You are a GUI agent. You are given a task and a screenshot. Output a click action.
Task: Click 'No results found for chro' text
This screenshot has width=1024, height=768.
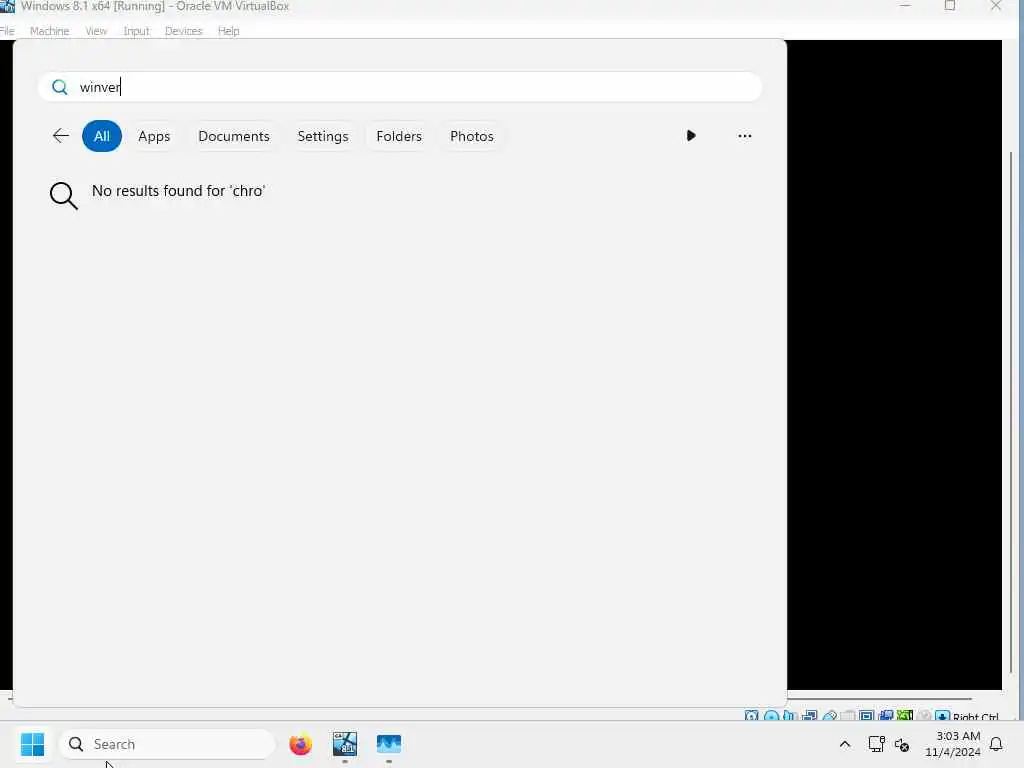pos(178,191)
